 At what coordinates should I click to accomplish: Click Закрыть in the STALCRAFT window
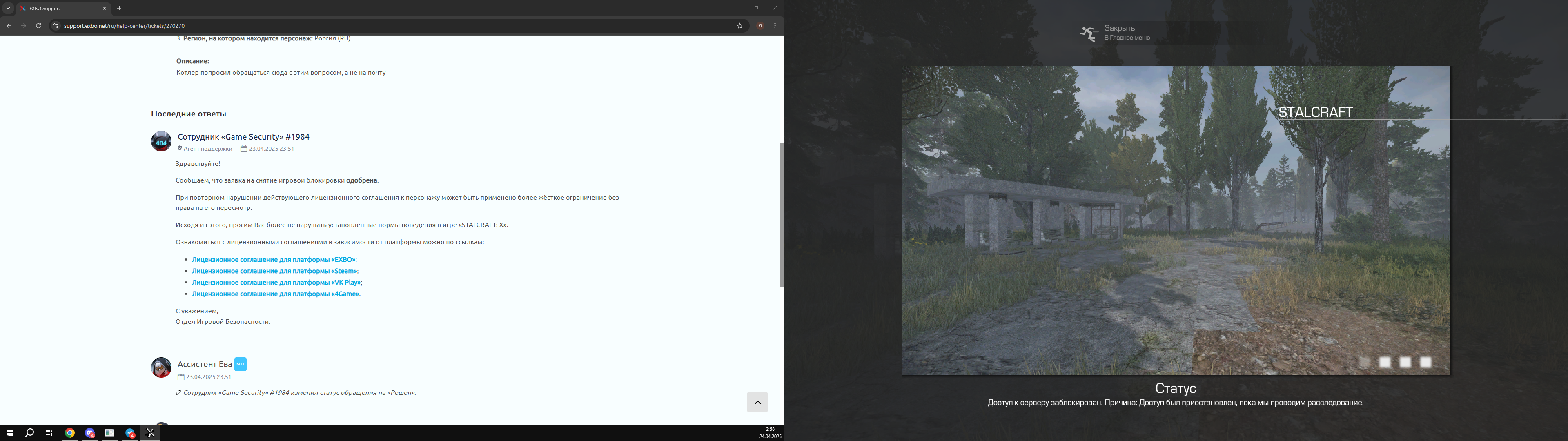[x=1119, y=28]
